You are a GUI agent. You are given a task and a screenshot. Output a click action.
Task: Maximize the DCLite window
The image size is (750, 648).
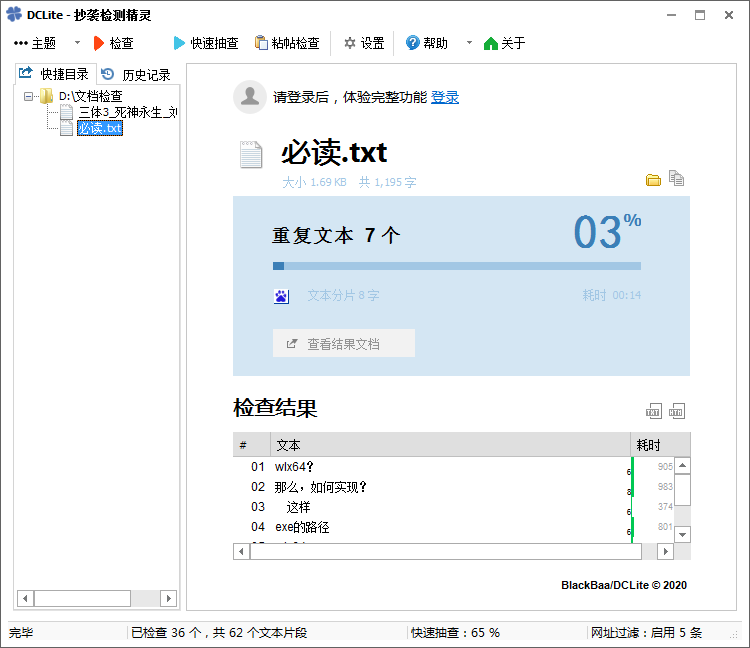click(x=700, y=15)
